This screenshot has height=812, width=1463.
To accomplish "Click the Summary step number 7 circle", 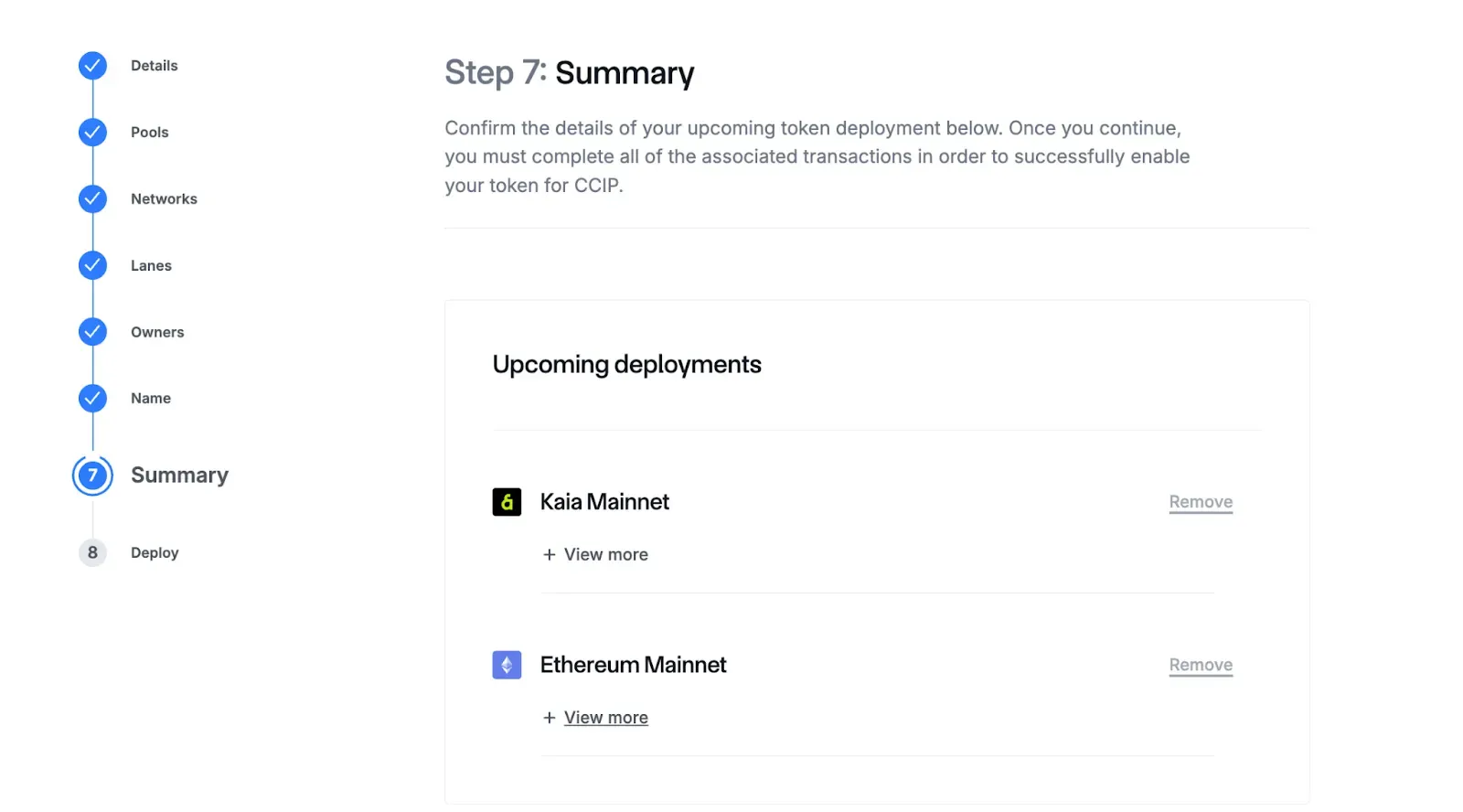I will click(92, 475).
